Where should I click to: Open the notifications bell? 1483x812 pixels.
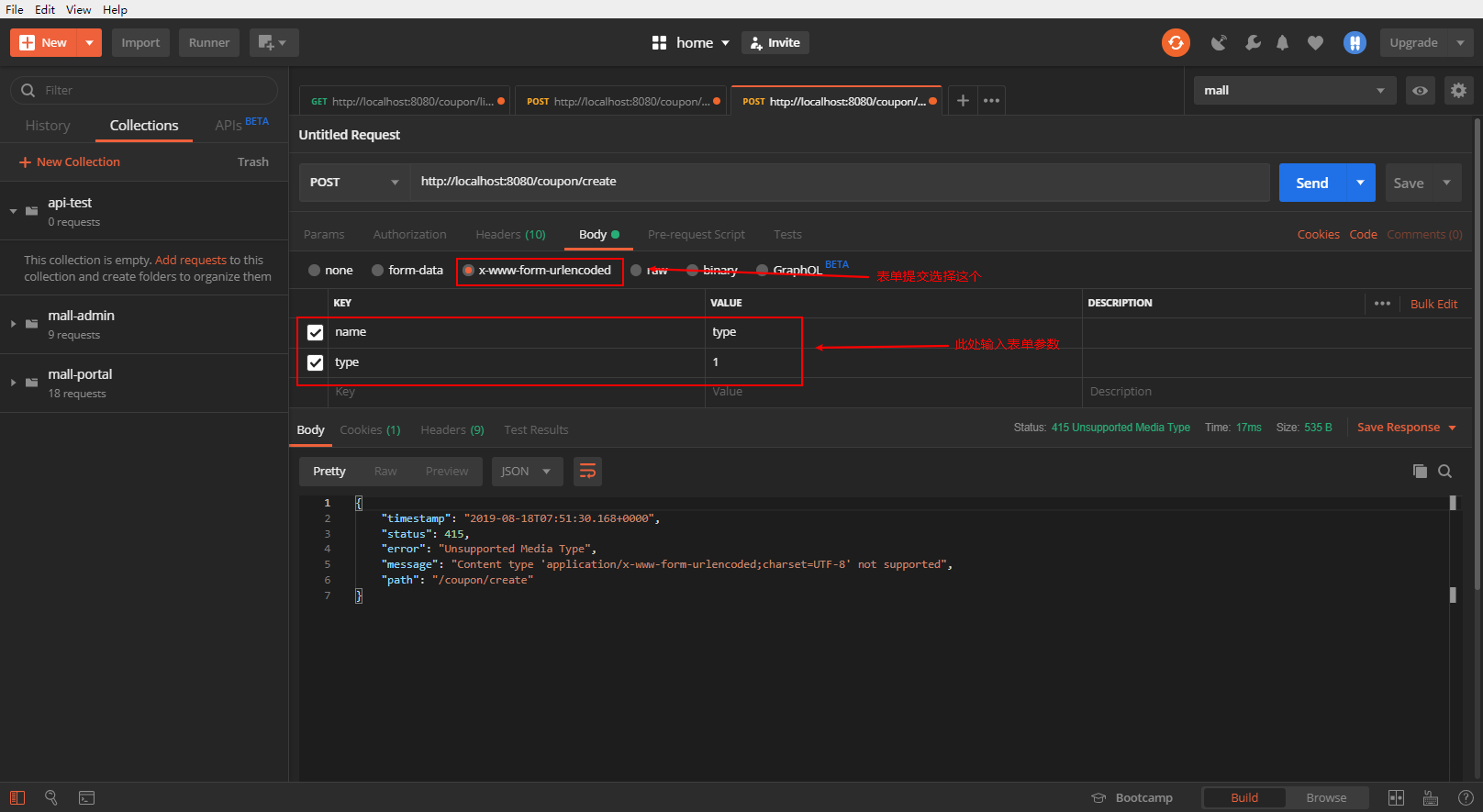click(x=1282, y=43)
